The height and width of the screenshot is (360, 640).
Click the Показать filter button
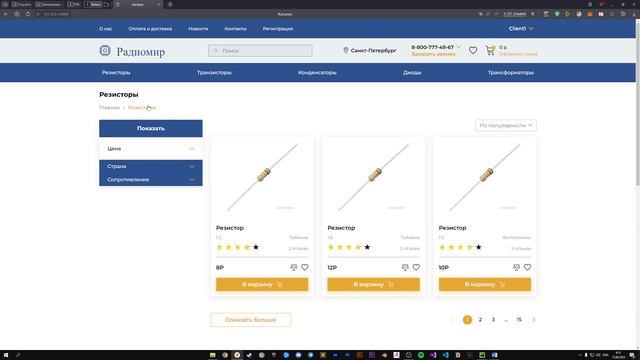pyautogui.click(x=151, y=128)
